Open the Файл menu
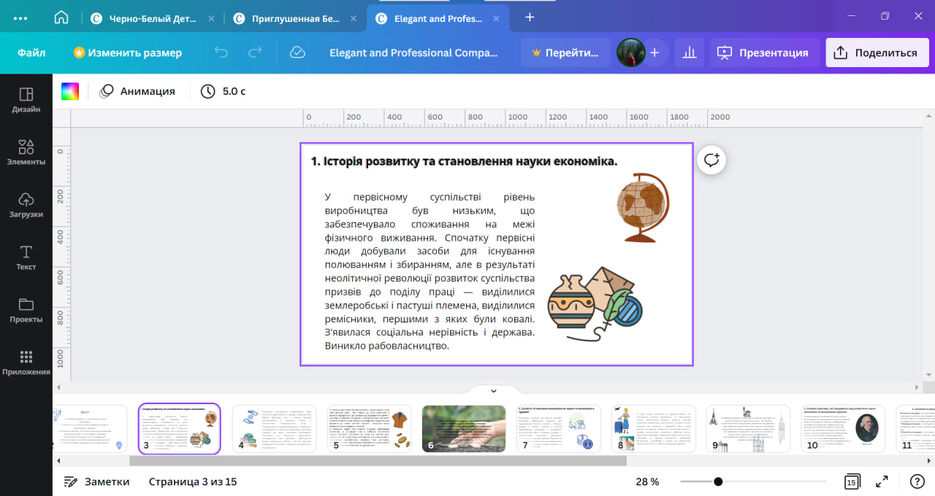 [x=31, y=53]
